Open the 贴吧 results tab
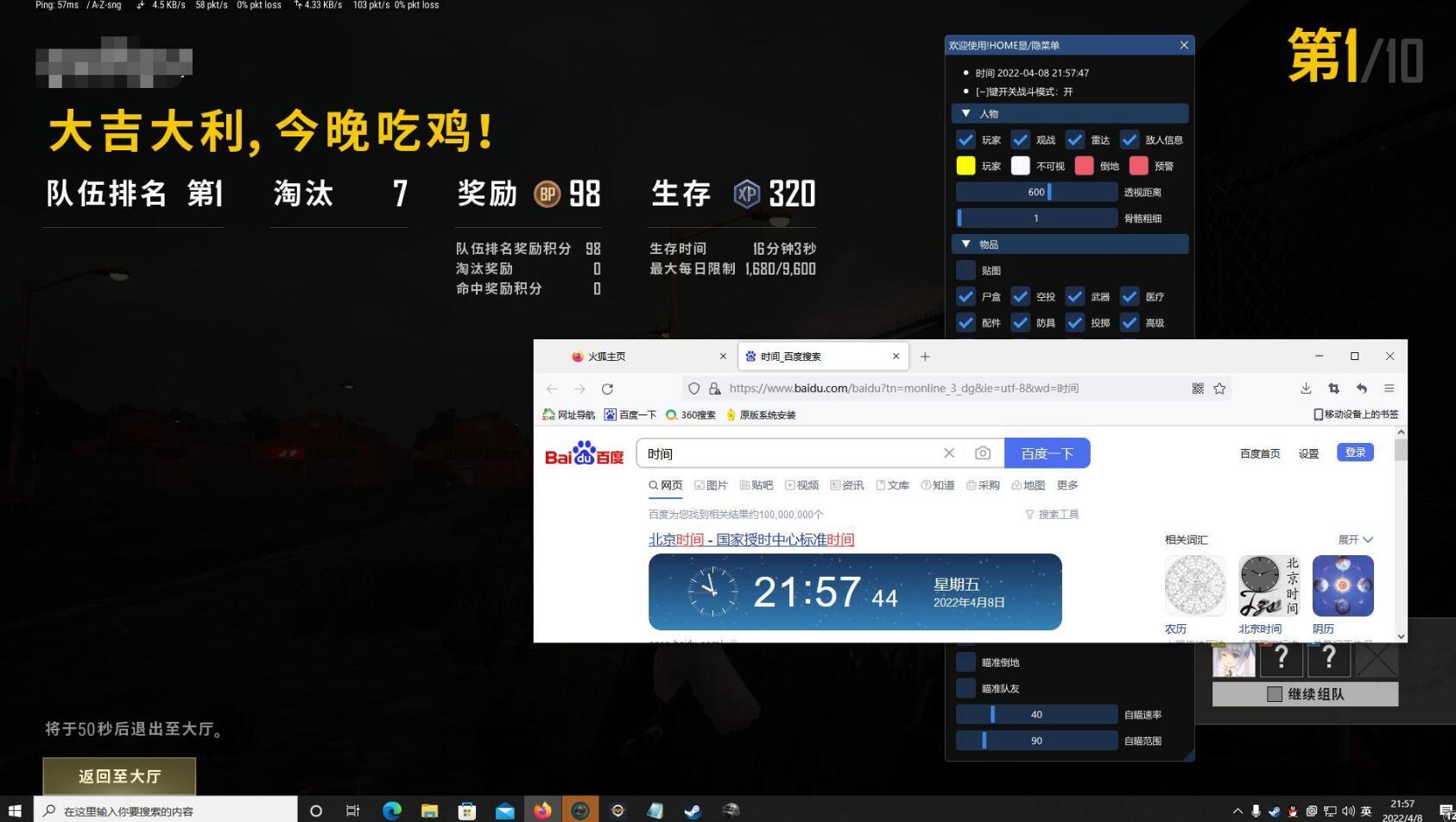1456x822 pixels. point(756,485)
